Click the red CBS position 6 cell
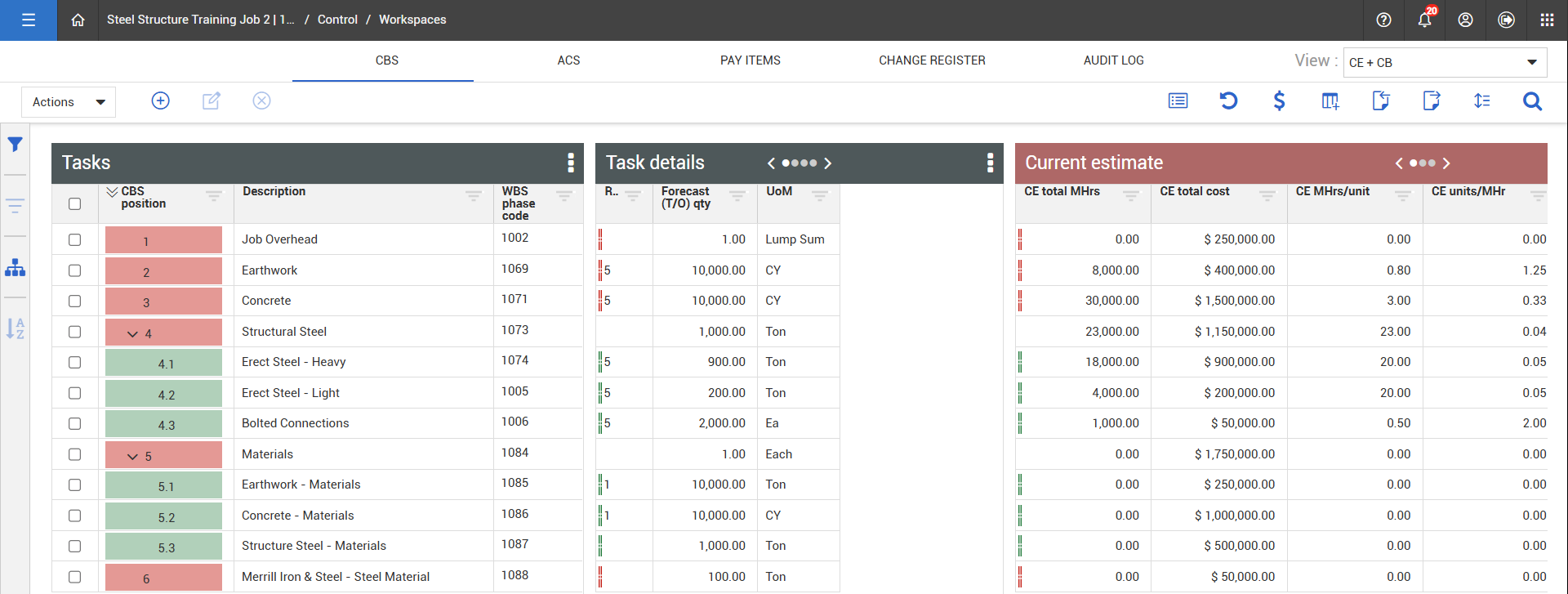The image size is (1568, 594). 163,578
